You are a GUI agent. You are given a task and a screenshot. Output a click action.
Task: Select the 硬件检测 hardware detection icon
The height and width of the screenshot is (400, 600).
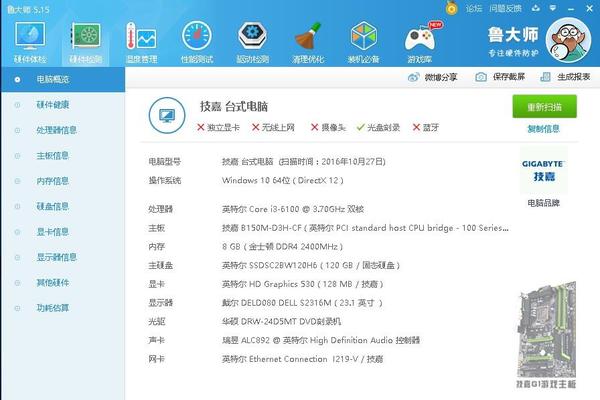[85, 42]
